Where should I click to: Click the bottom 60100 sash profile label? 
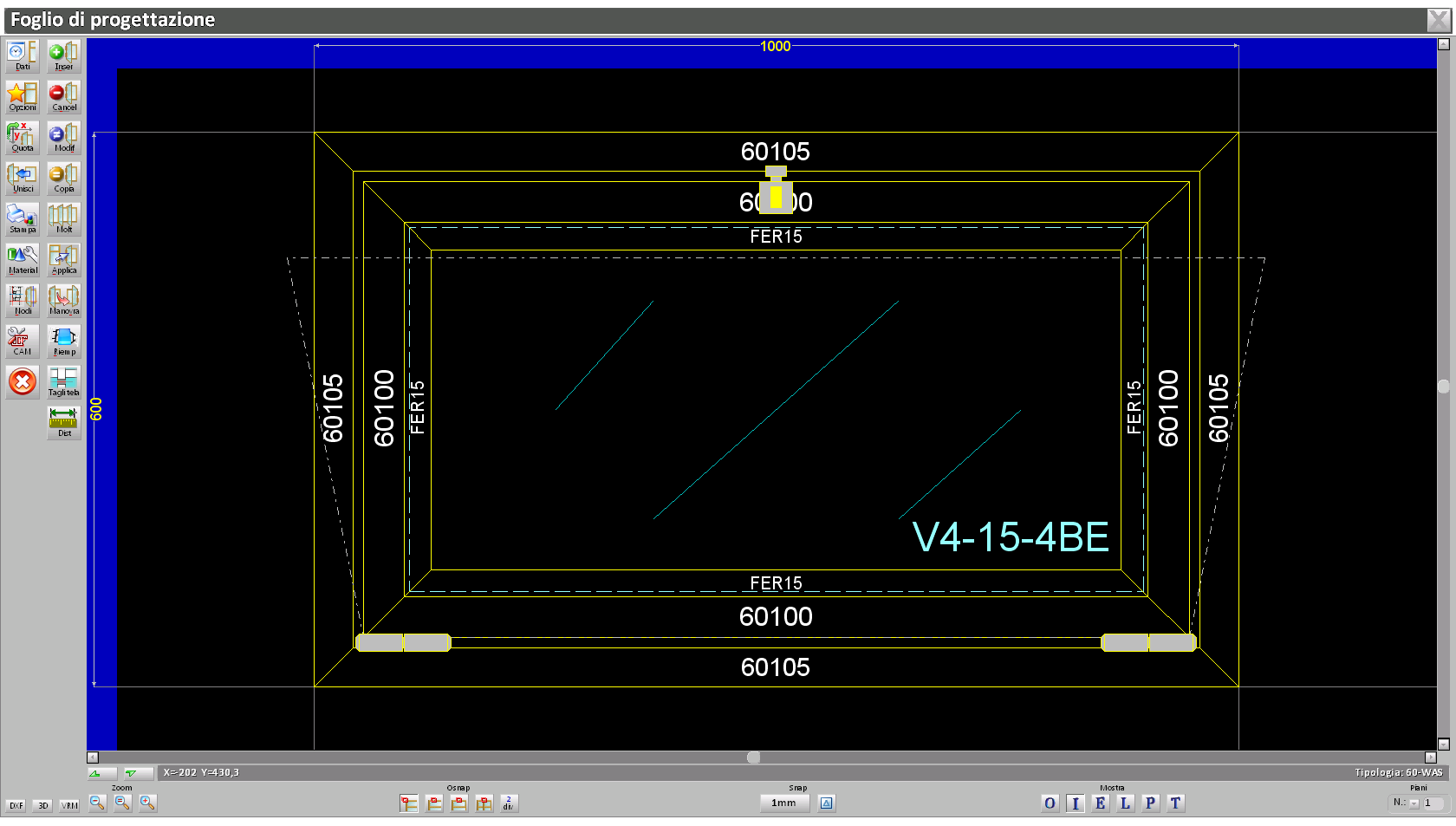pos(776,616)
